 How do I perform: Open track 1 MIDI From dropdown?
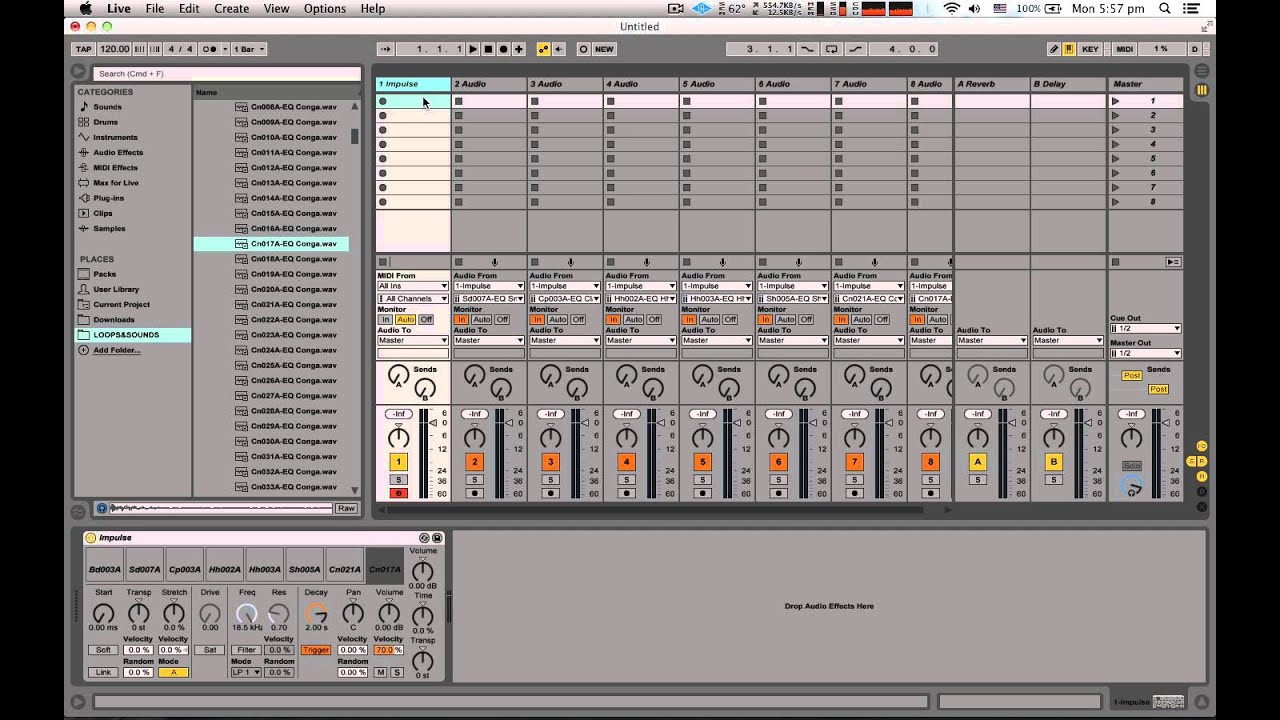pos(413,286)
